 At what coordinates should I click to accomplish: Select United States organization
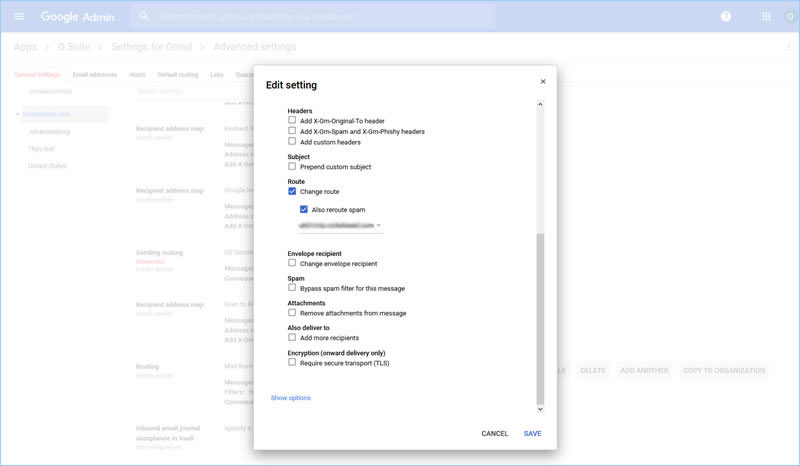[x=47, y=166]
